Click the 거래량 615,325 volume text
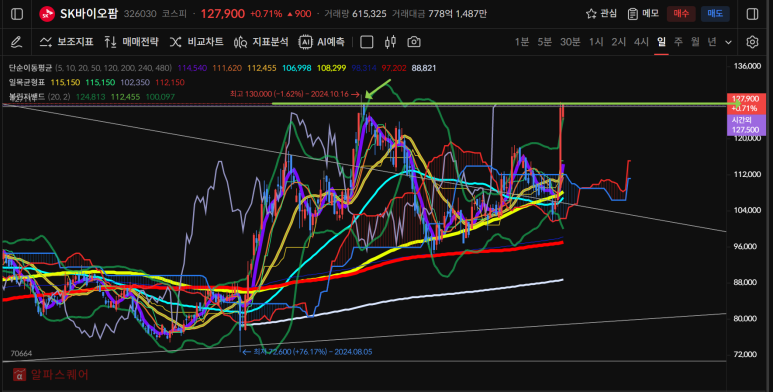Viewport: 773px width, 392px height. [x=355, y=14]
